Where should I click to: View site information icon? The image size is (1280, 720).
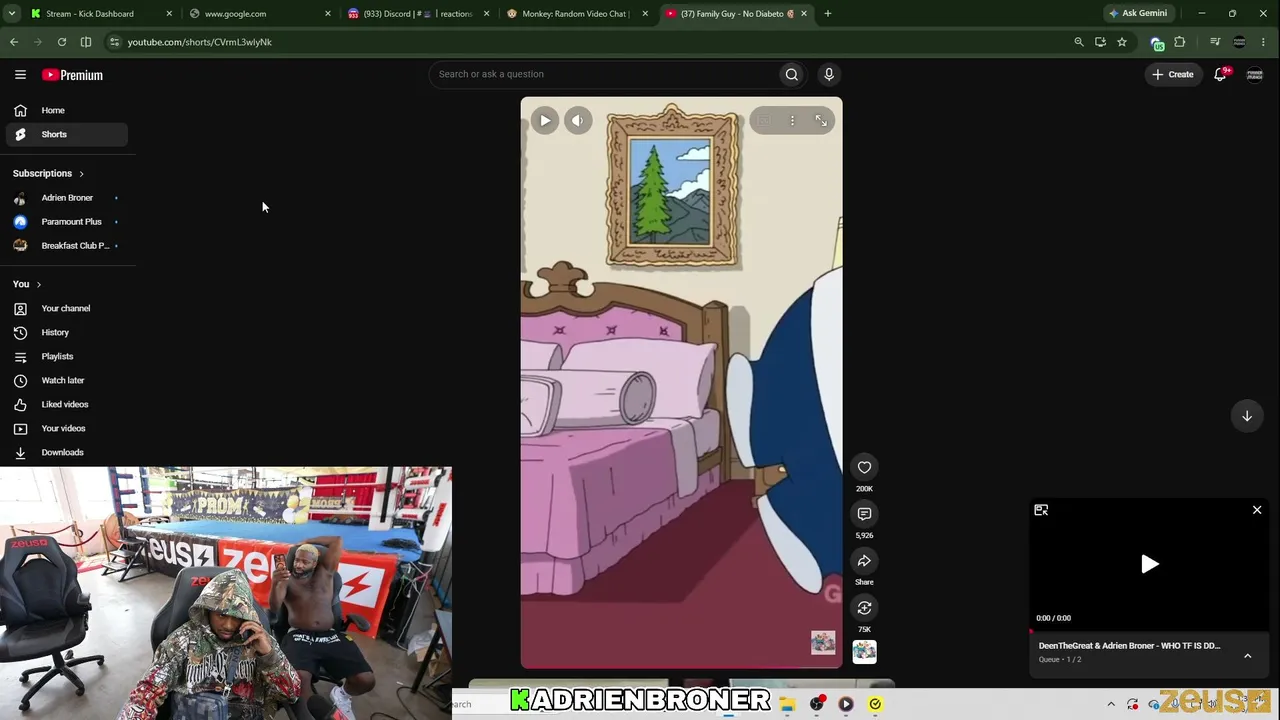(x=115, y=42)
